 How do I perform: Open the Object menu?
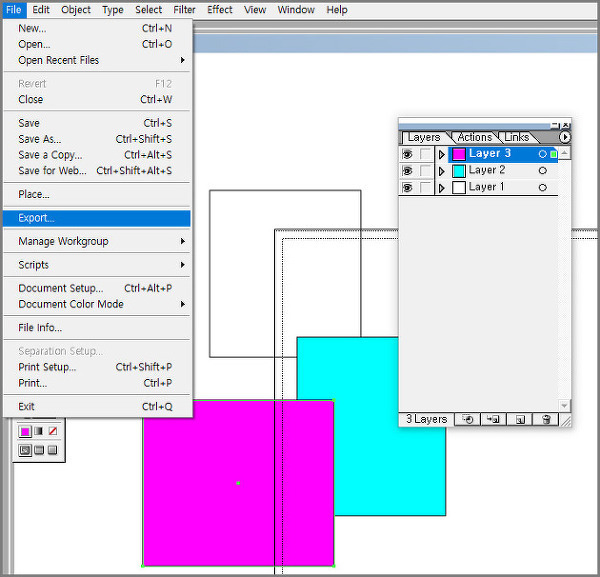(x=76, y=10)
